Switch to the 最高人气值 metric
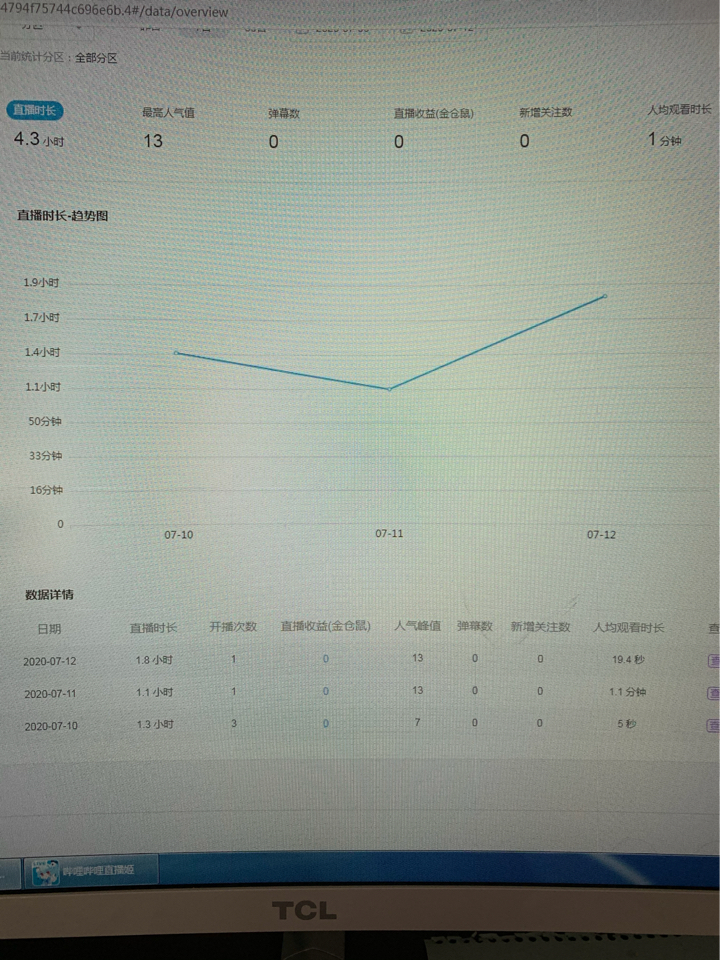 (x=168, y=113)
